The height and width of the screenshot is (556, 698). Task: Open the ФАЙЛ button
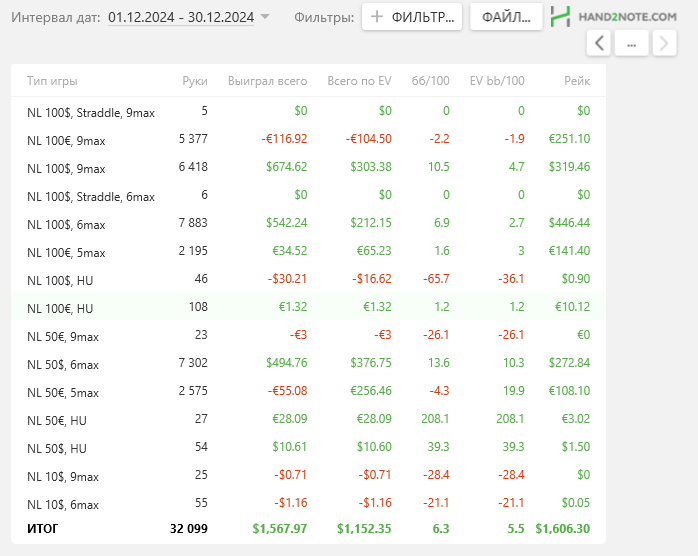[x=506, y=17]
